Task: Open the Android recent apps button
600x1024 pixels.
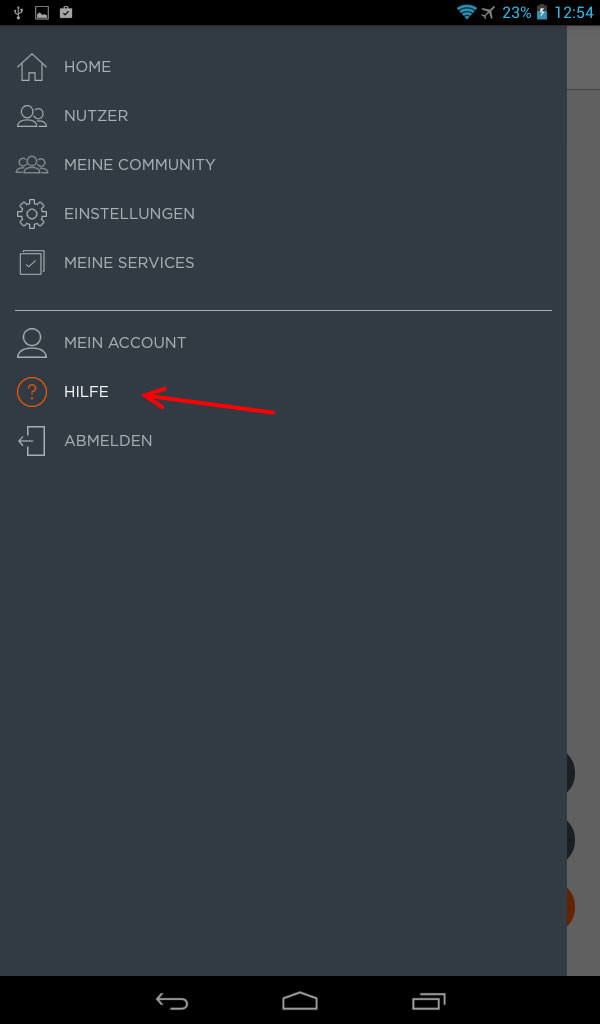Action: coord(428,1000)
